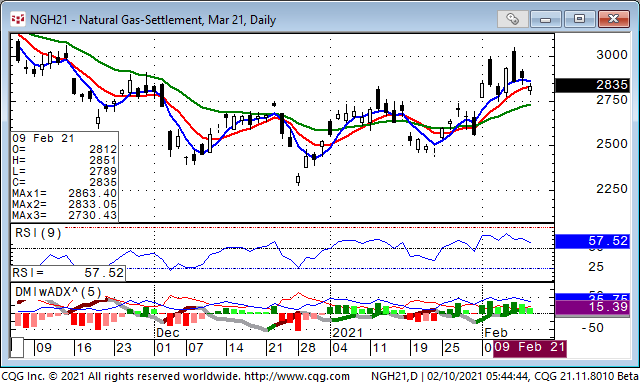Click the 23 date tick on time axis
Viewport: 640px width, 384px height.
(x=124, y=348)
